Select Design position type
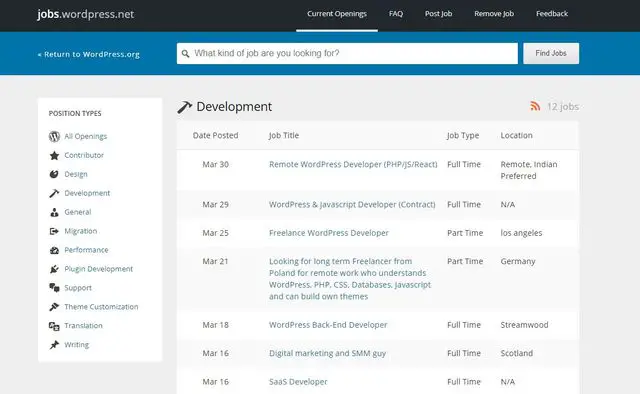Viewport: 640px width, 394px height. [76, 174]
